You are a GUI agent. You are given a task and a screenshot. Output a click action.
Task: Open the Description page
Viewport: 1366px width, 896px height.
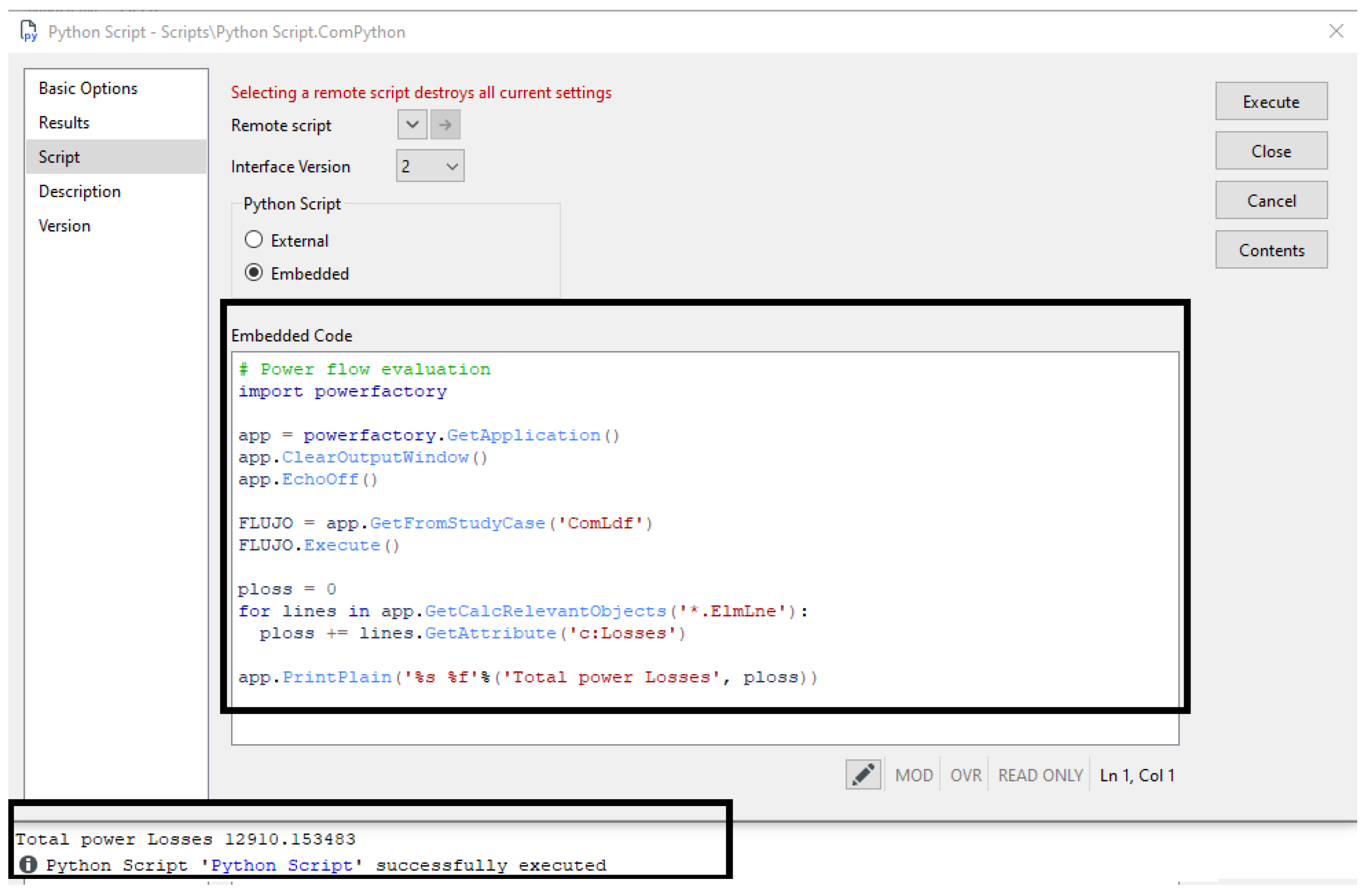click(x=80, y=192)
